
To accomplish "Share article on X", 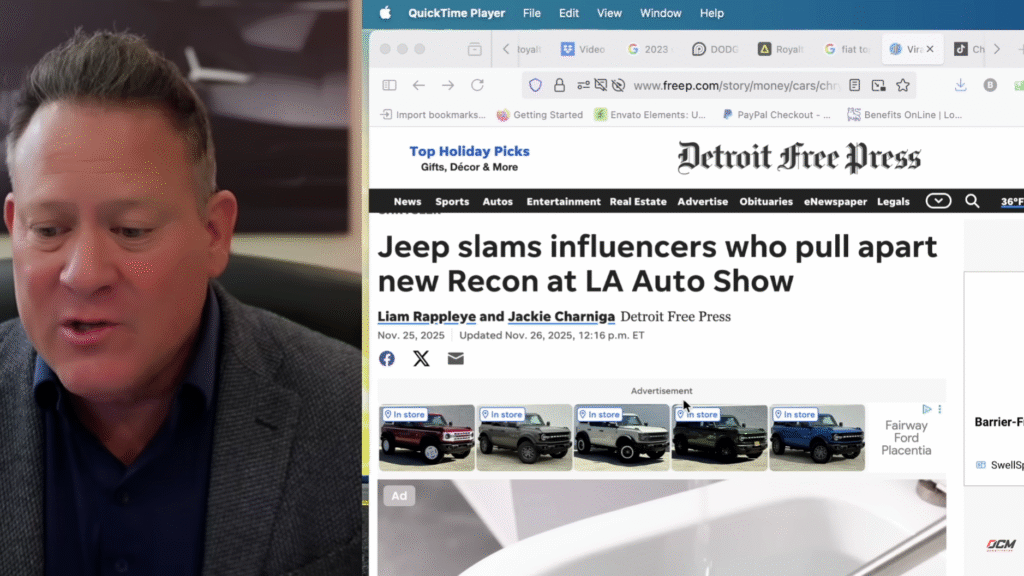I will click(421, 359).
